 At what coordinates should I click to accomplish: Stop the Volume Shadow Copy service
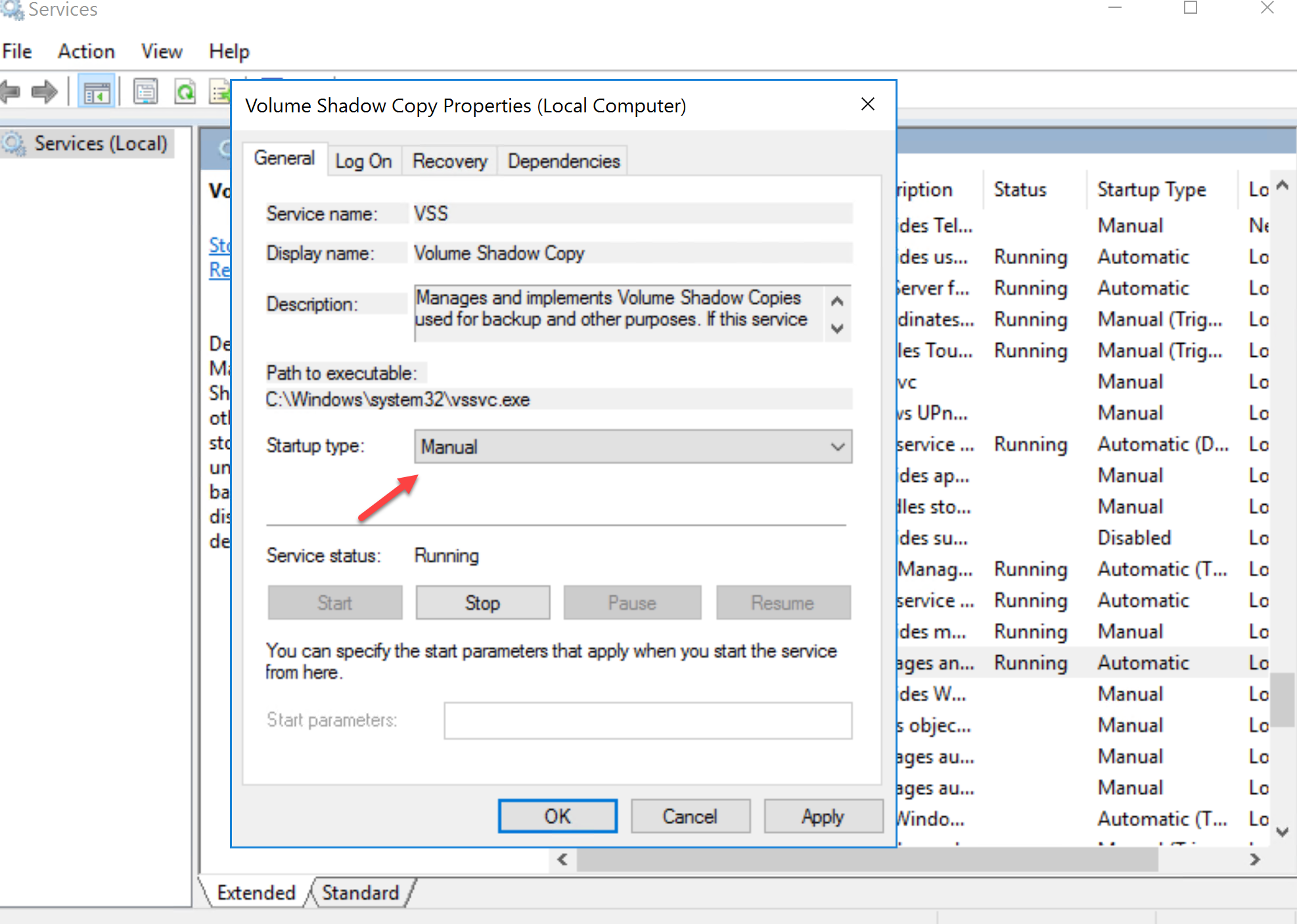(x=482, y=602)
